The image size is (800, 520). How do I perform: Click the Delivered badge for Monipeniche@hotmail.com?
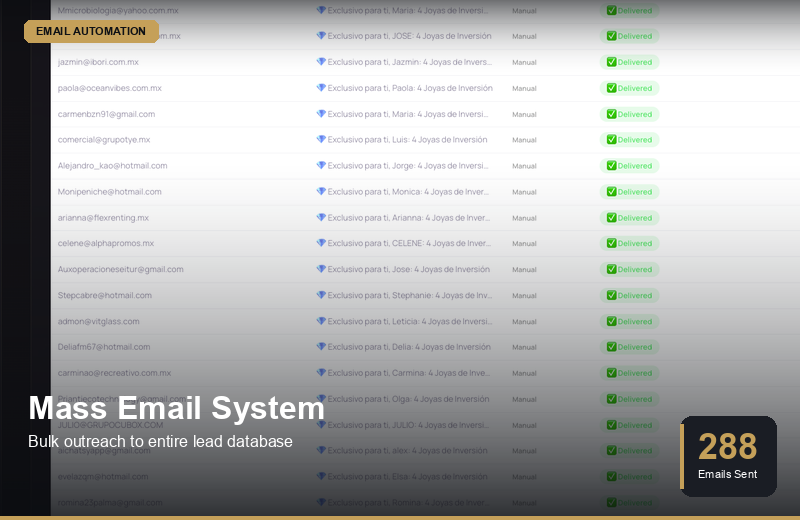(629, 192)
